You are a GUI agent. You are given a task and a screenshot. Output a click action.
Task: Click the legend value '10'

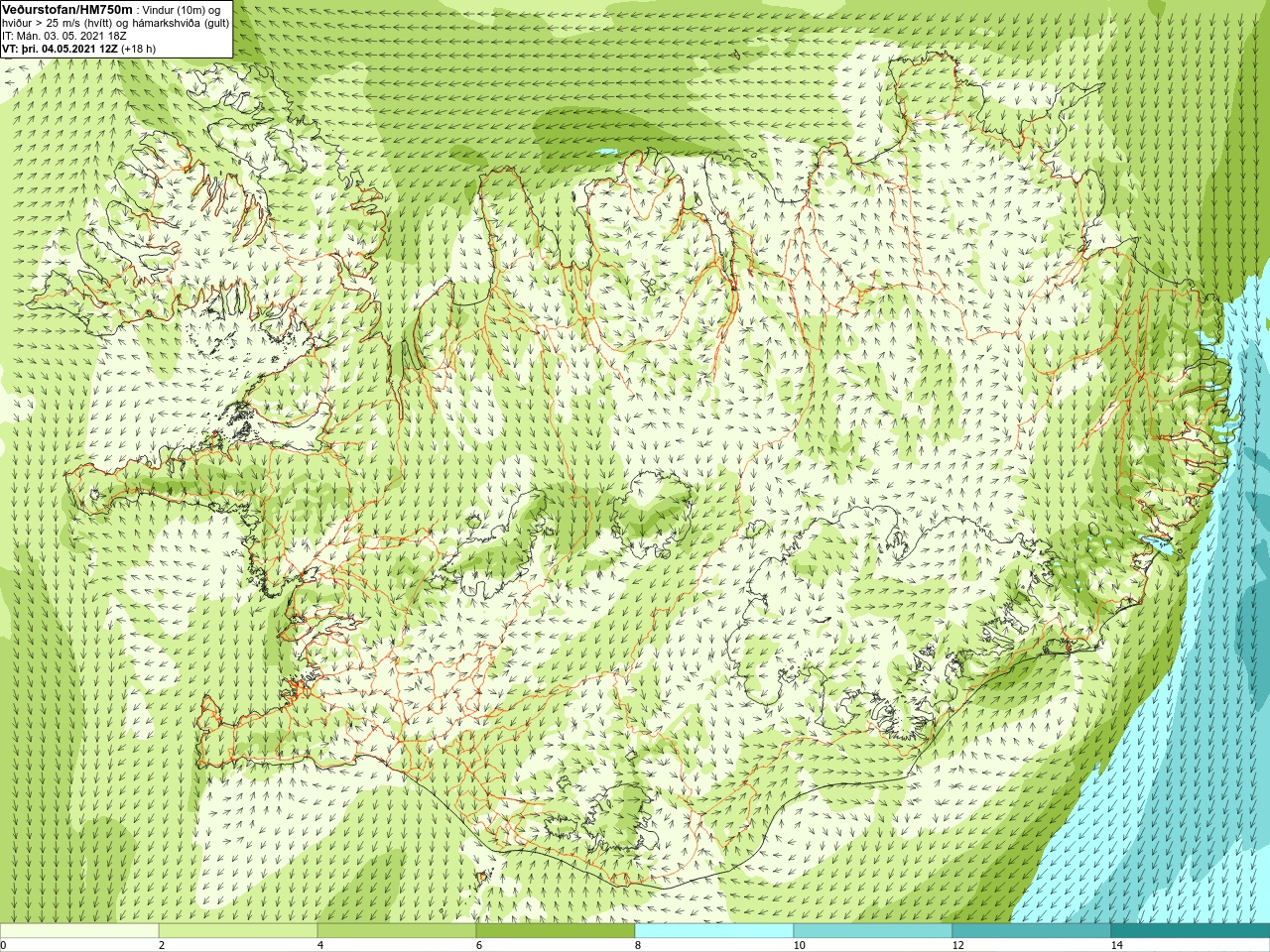pos(799,945)
